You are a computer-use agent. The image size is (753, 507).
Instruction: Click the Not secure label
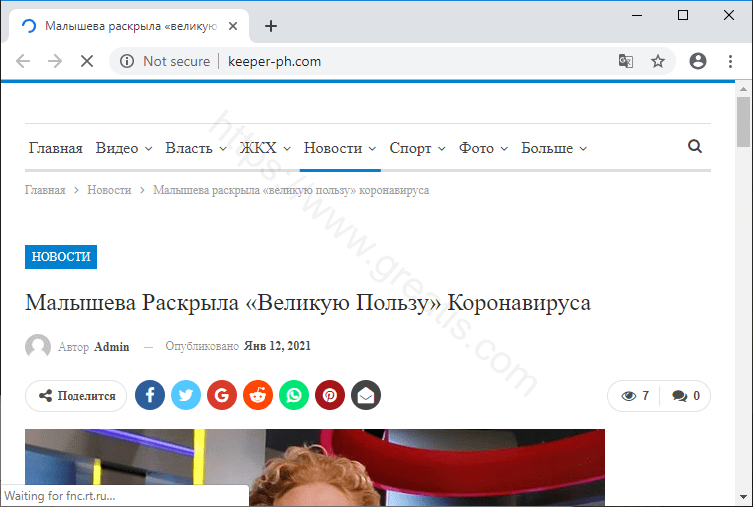pyautogui.click(x=177, y=61)
